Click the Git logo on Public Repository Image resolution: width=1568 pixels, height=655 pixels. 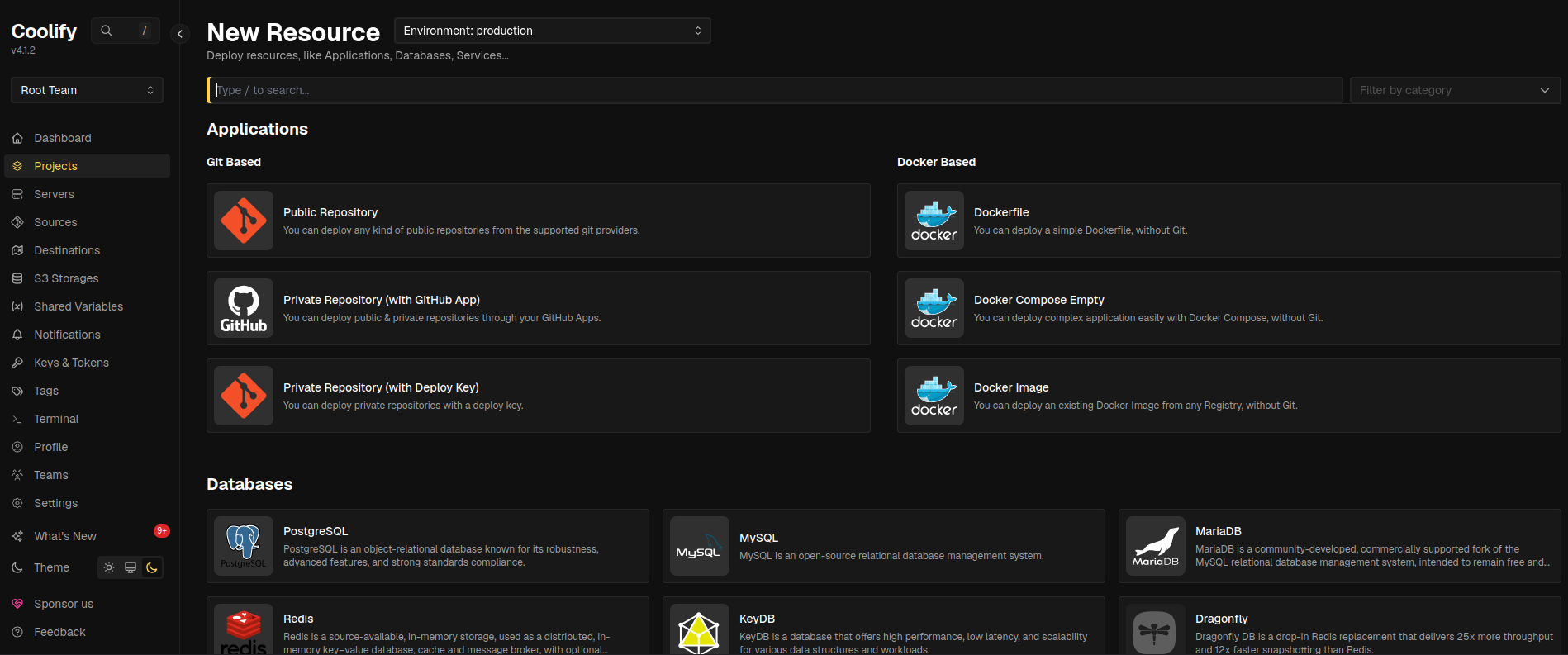click(244, 221)
